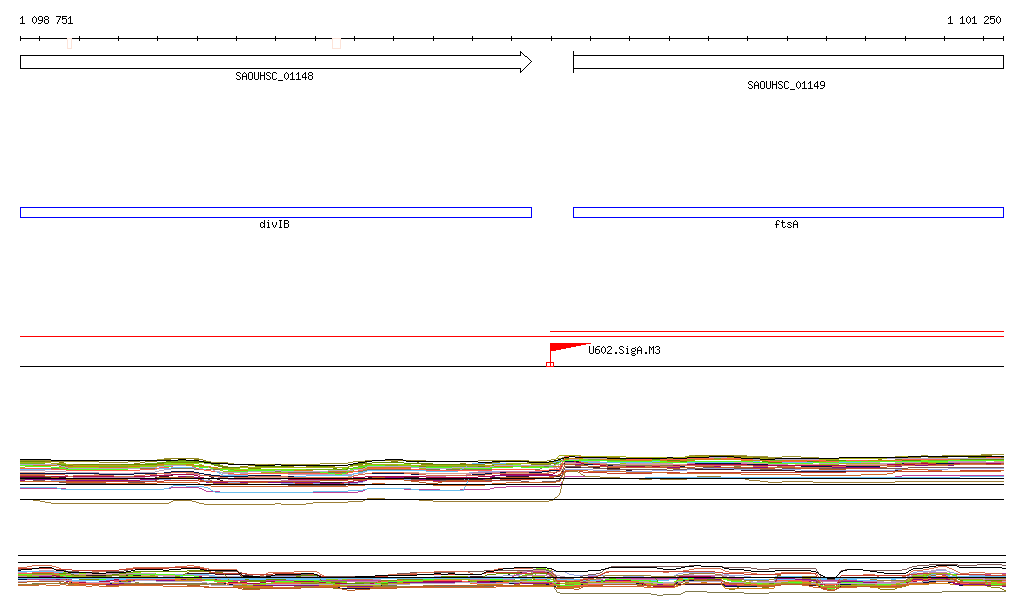The image size is (1024, 611).
Task: Click the divIB gene name
Action: click(274, 225)
